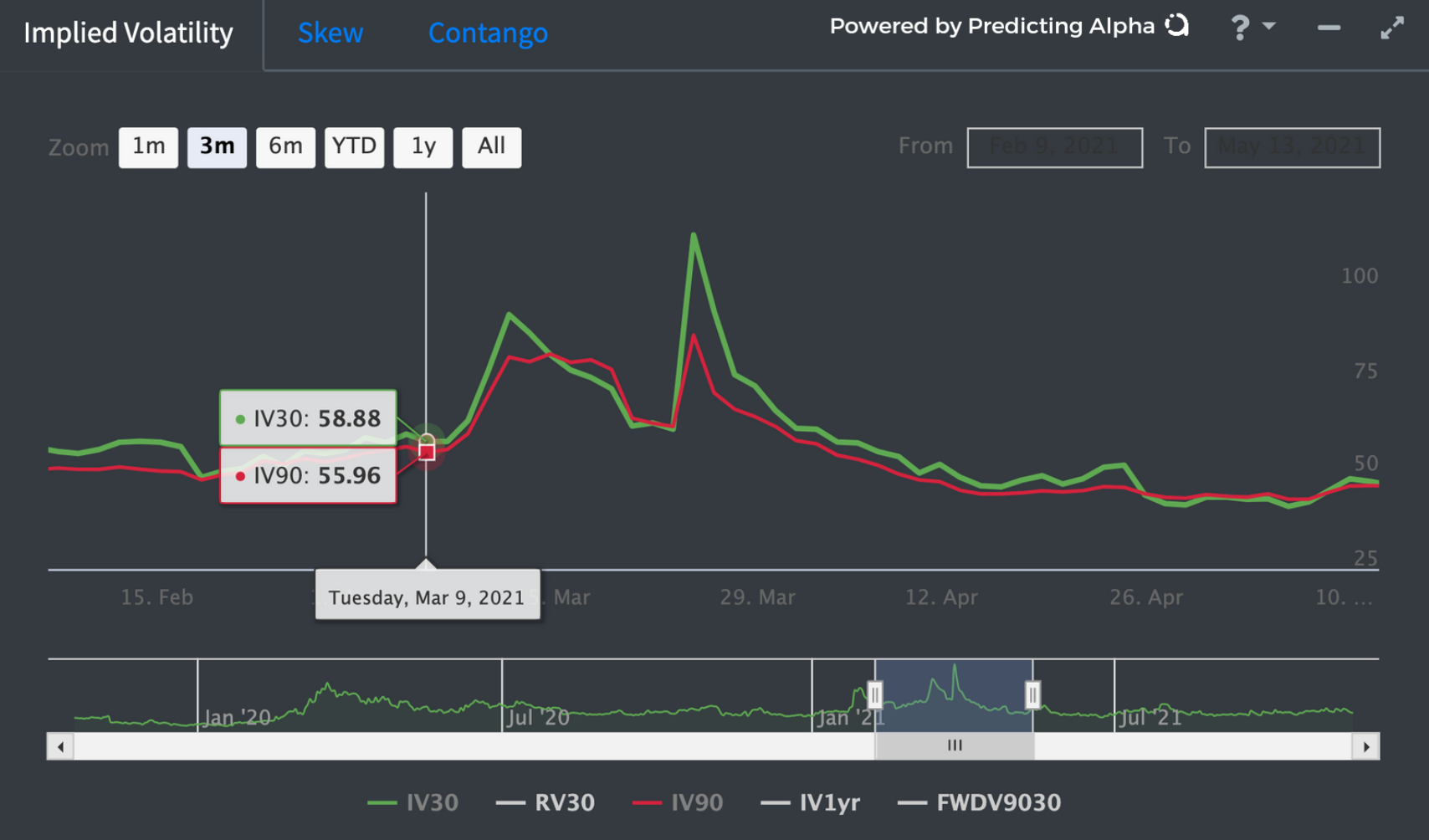Open the question mark help icon
This screenshot has width=1429, height=840.
click(1240, 28)
